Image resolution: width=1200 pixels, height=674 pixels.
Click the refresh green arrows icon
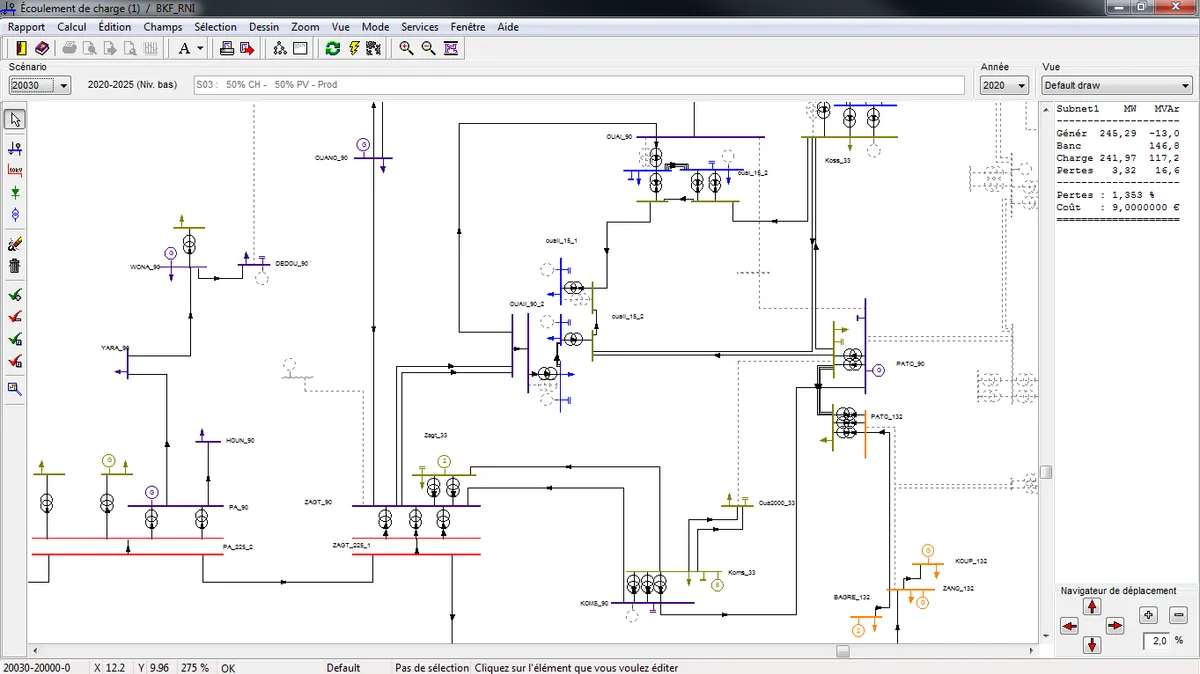pos(332,47)
